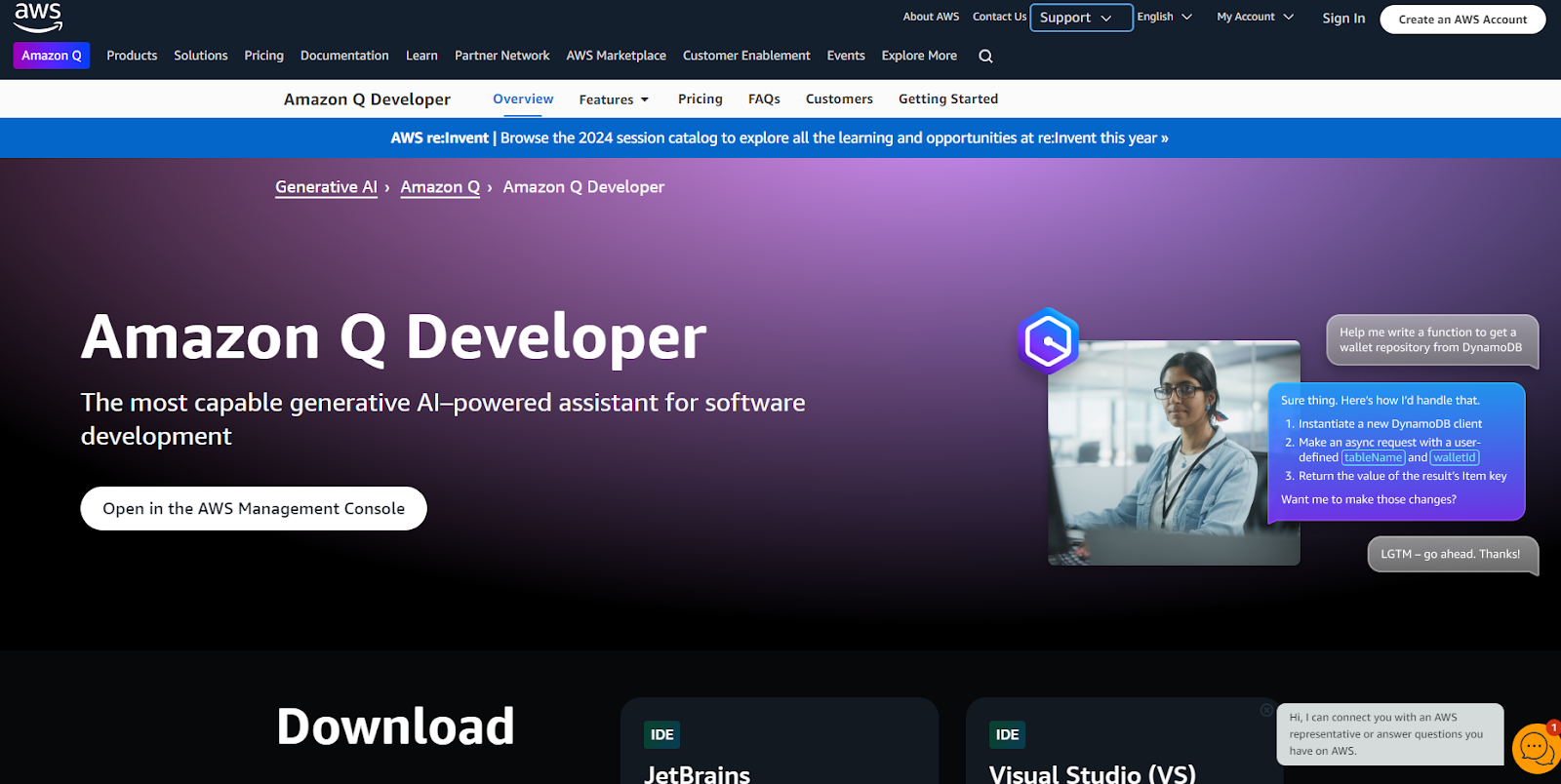Click the IDE badge on JetBrains card

[x=661, y=735]
